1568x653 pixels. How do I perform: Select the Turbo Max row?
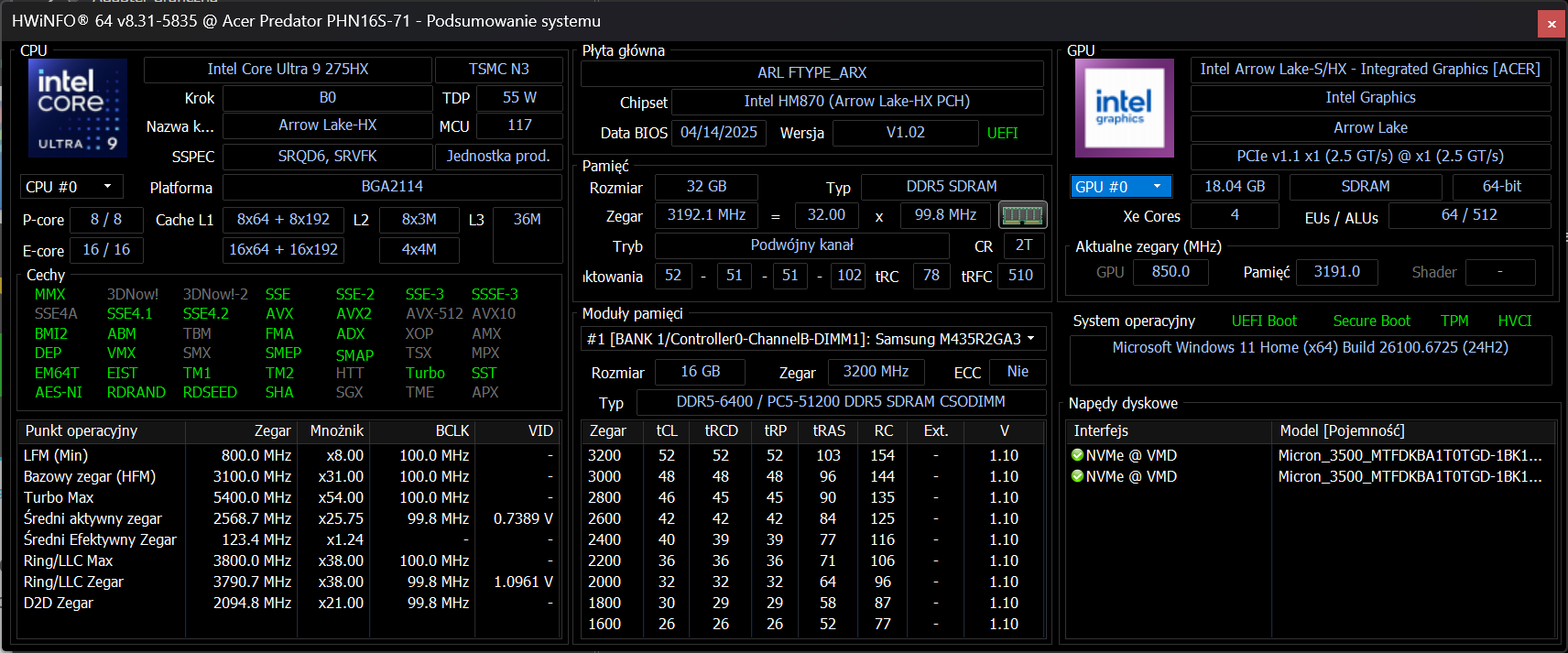coord(59,497)
